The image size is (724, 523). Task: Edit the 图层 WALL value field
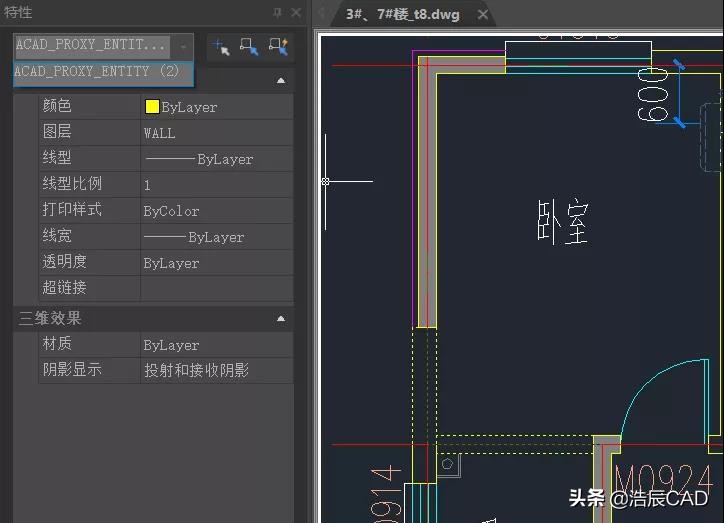pos(216,132)
